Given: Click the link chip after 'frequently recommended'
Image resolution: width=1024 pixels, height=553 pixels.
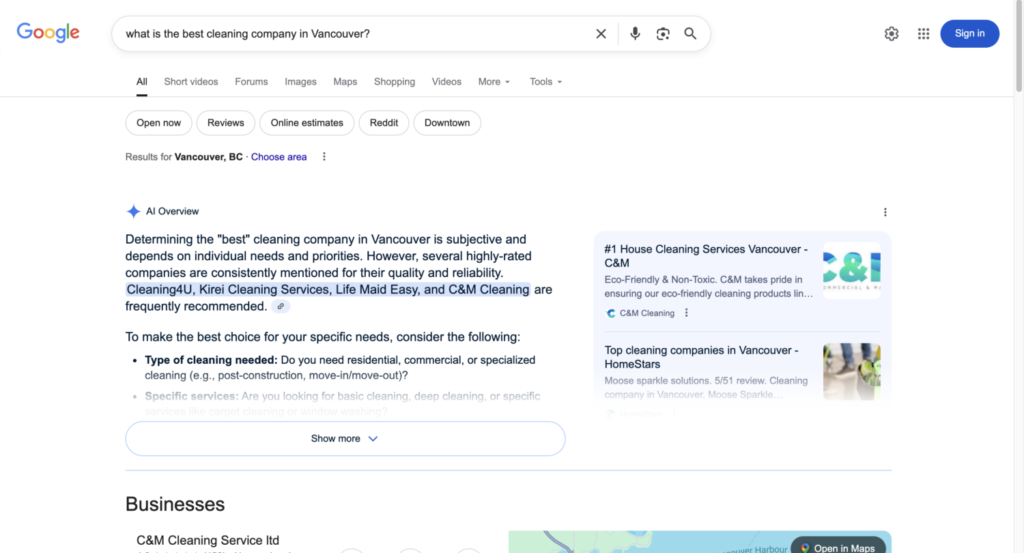Looking at the screenshot, I should (x=281, y=306).
